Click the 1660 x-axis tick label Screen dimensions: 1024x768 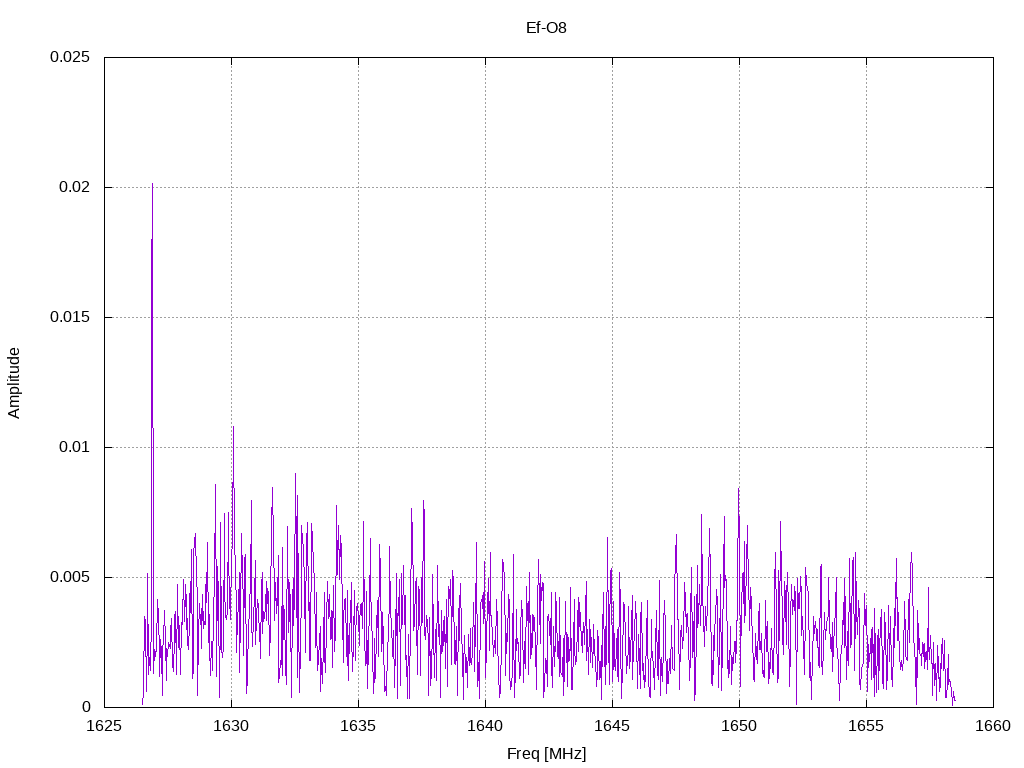[x=993, y=726]
